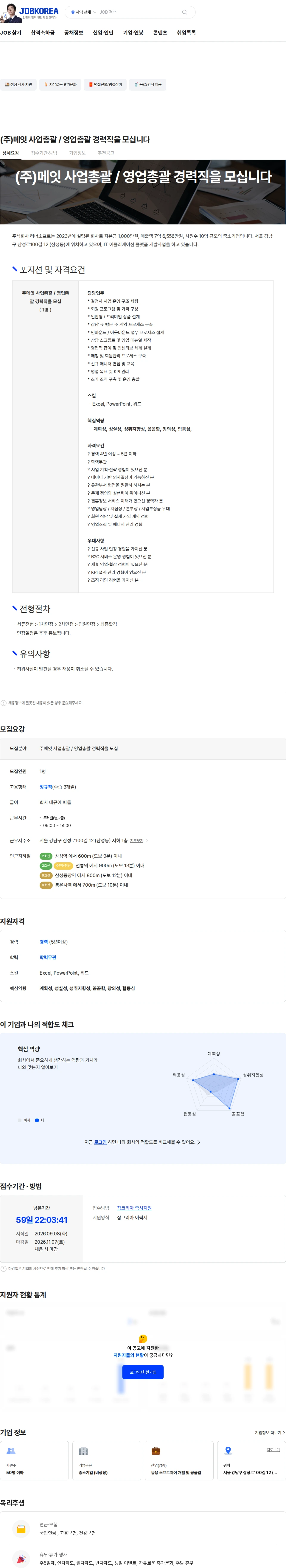Click the 명절선물/명절상여 benefit tag
The width and height of the screenshot is (286, 1568).
(105, 85)
